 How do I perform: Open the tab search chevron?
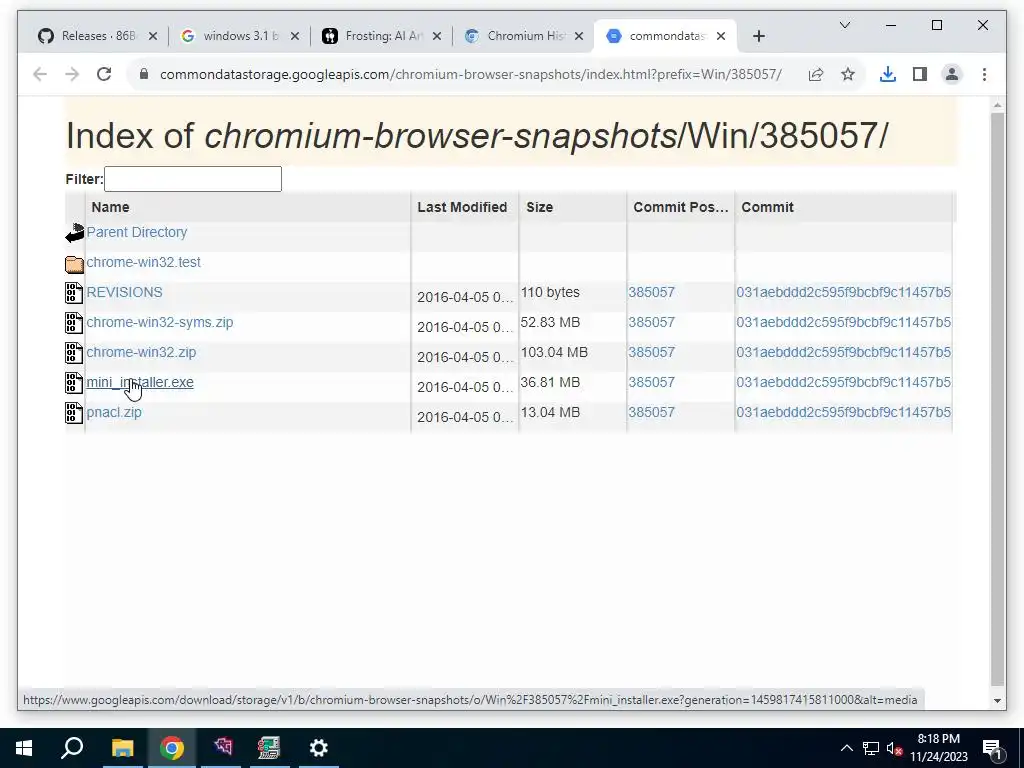tap(844, 25)
